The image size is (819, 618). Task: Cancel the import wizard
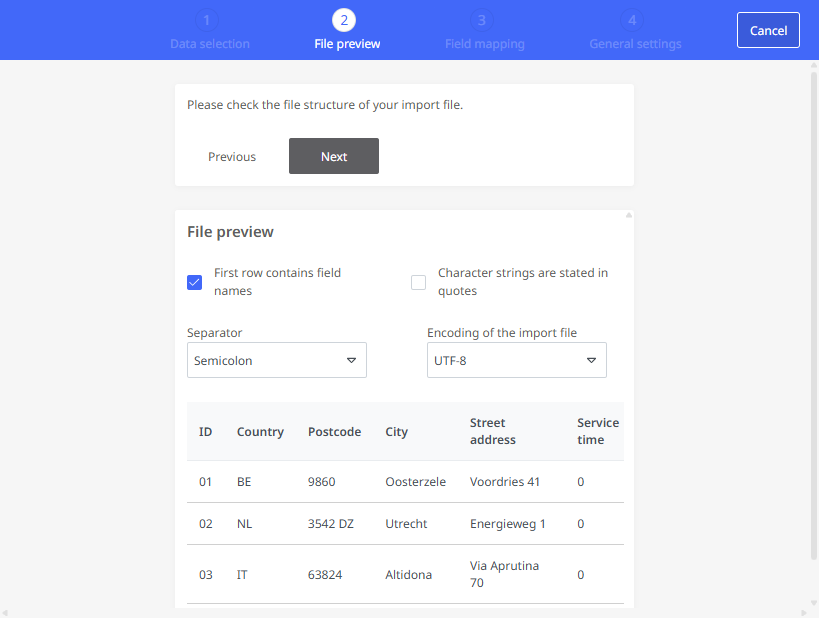coord(768,30)
